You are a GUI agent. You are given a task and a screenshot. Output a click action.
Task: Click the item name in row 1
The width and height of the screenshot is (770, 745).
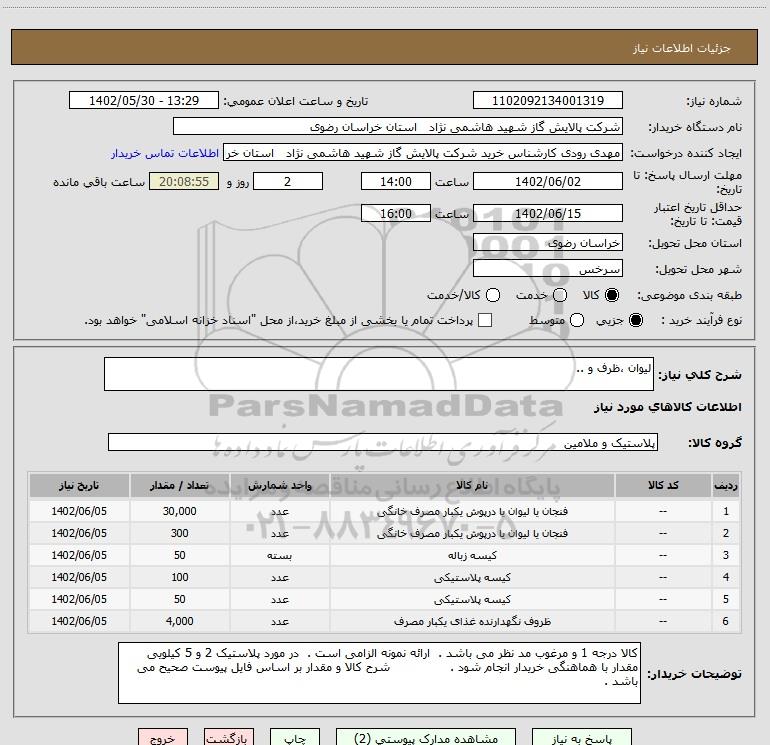[472, 511]
